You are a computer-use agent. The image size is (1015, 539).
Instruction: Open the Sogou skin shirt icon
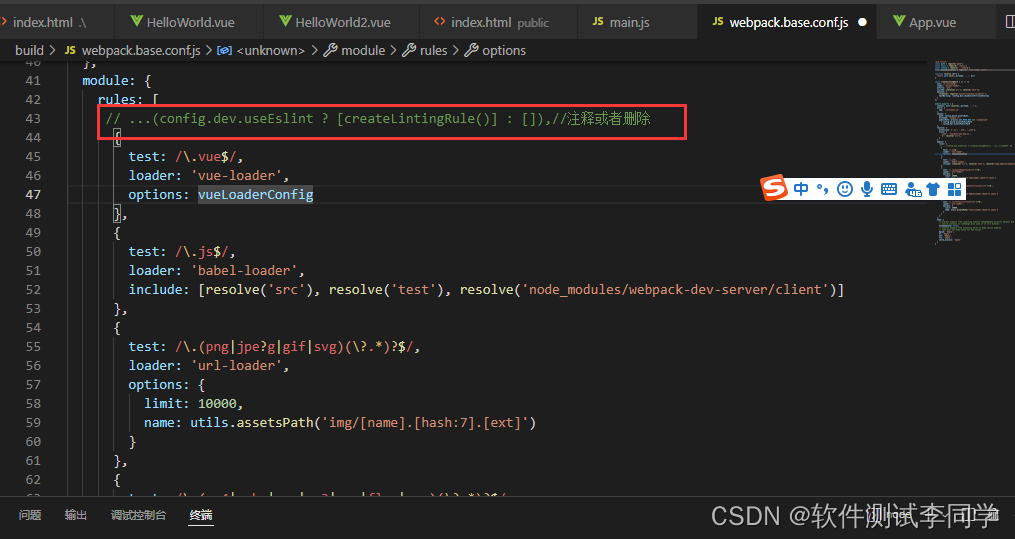click(x=933, y=189)
